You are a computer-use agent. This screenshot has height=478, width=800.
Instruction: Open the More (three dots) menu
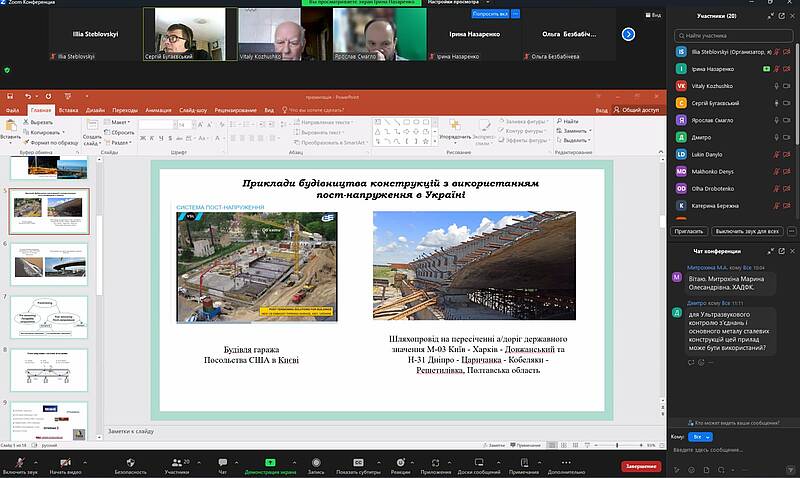[x=566, y=462]
